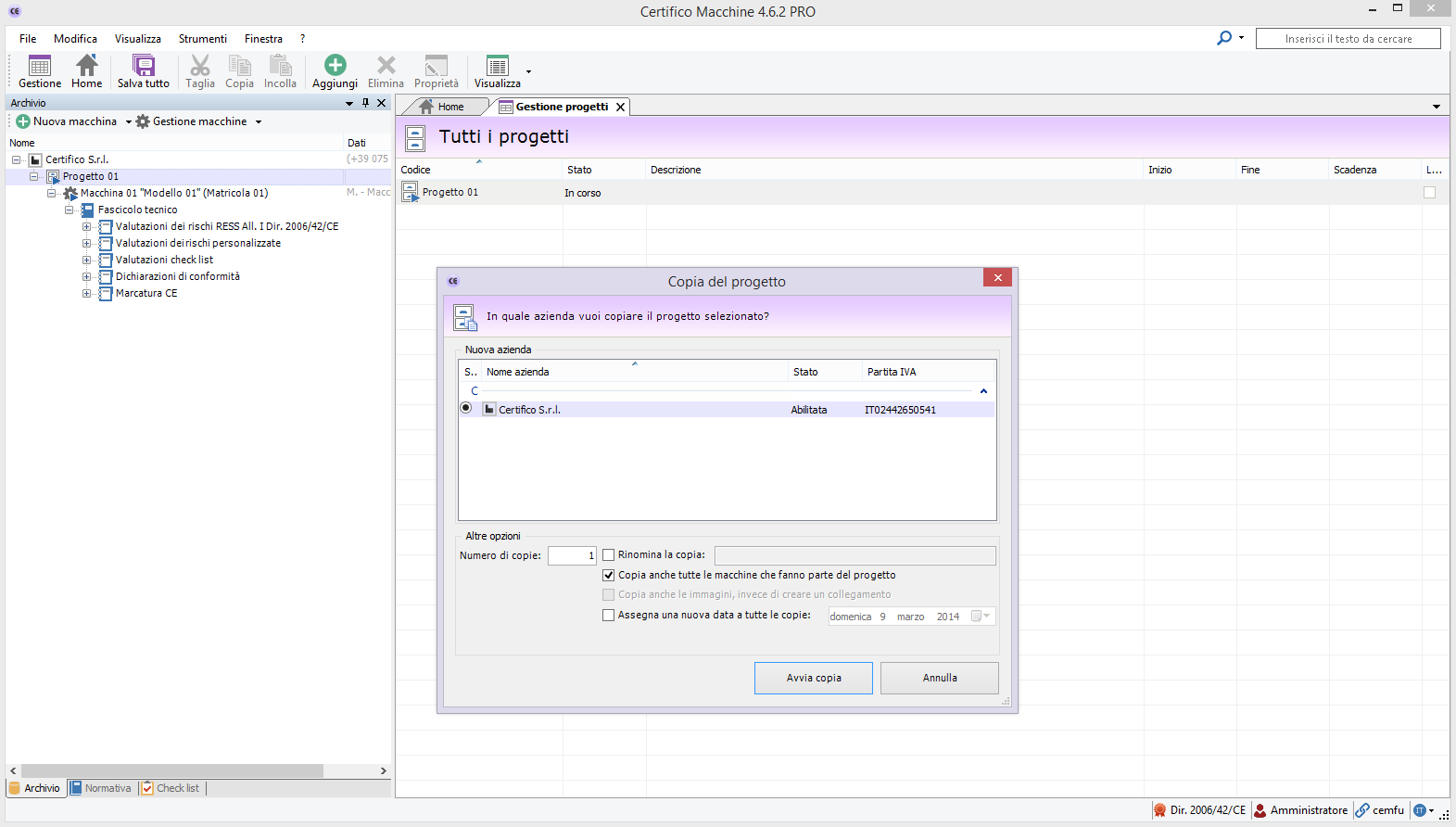The image size is (1456, 827).
Task: Pin the Archivio panel
Action: 365,103
